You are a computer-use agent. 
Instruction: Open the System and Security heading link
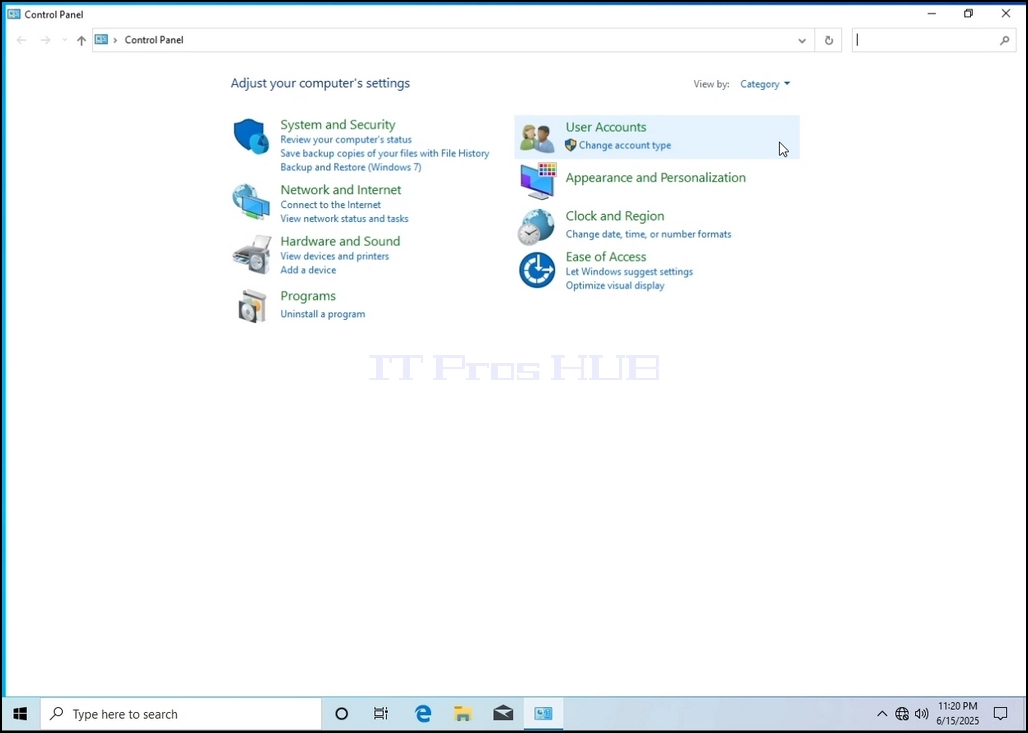pyautogui.click(x=338, y=125)
